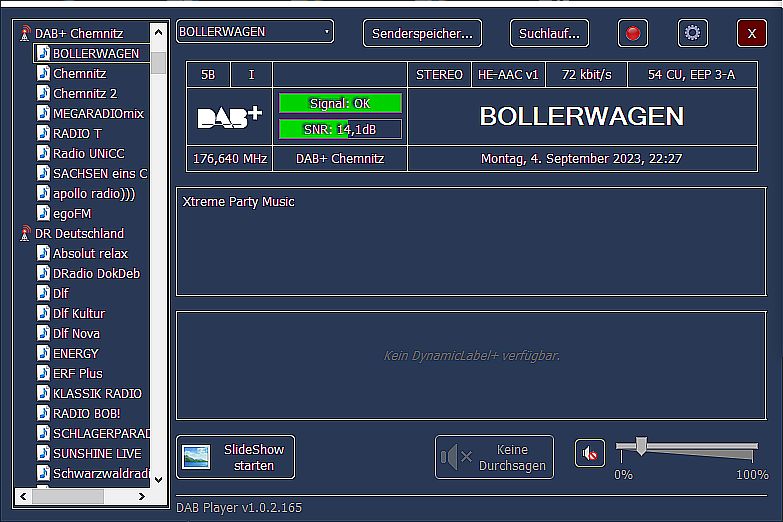Click the music note icon beside Dlf Kultur
The height and width of the screenshot is (522, 783).
[x=43, y=313]
